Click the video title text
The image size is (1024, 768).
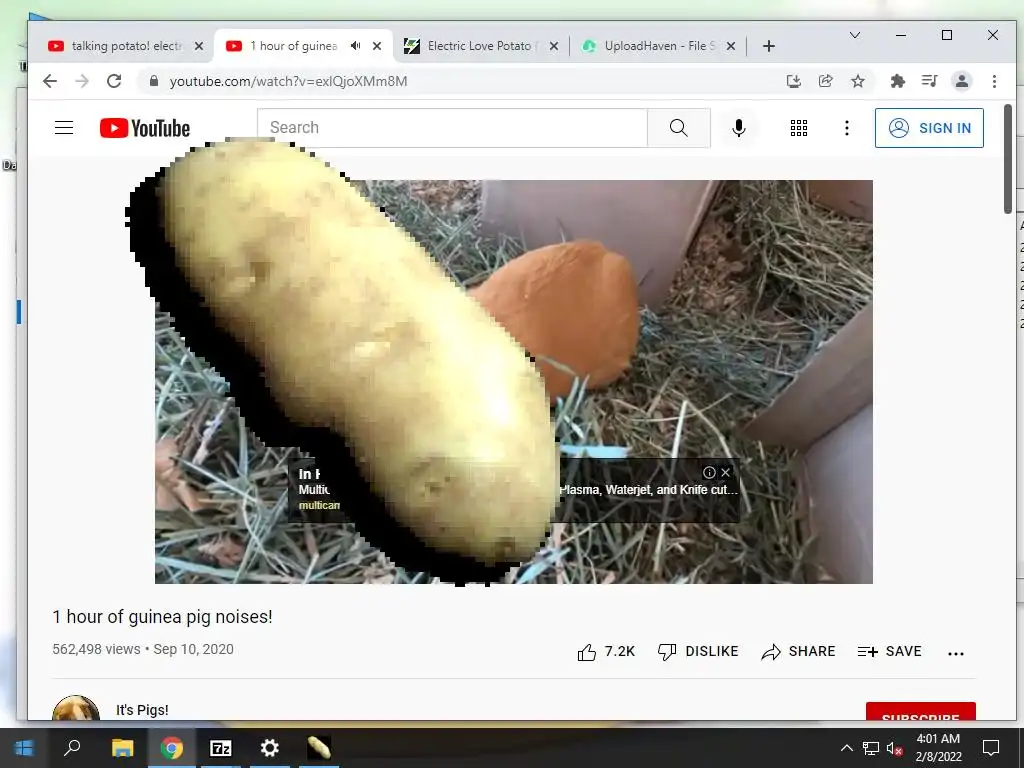point(162,616)
